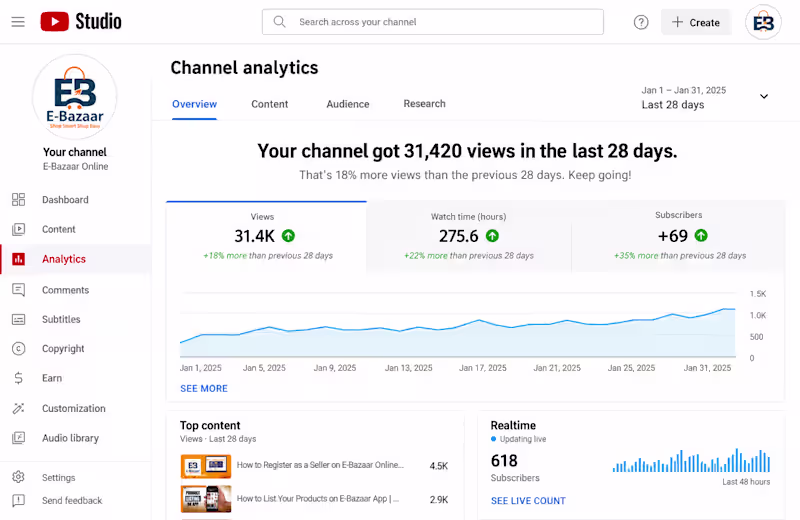Click the green up arrow beside +69 subscribers
This screenshot has height=520, width=800.
click(x=701, y=235)
